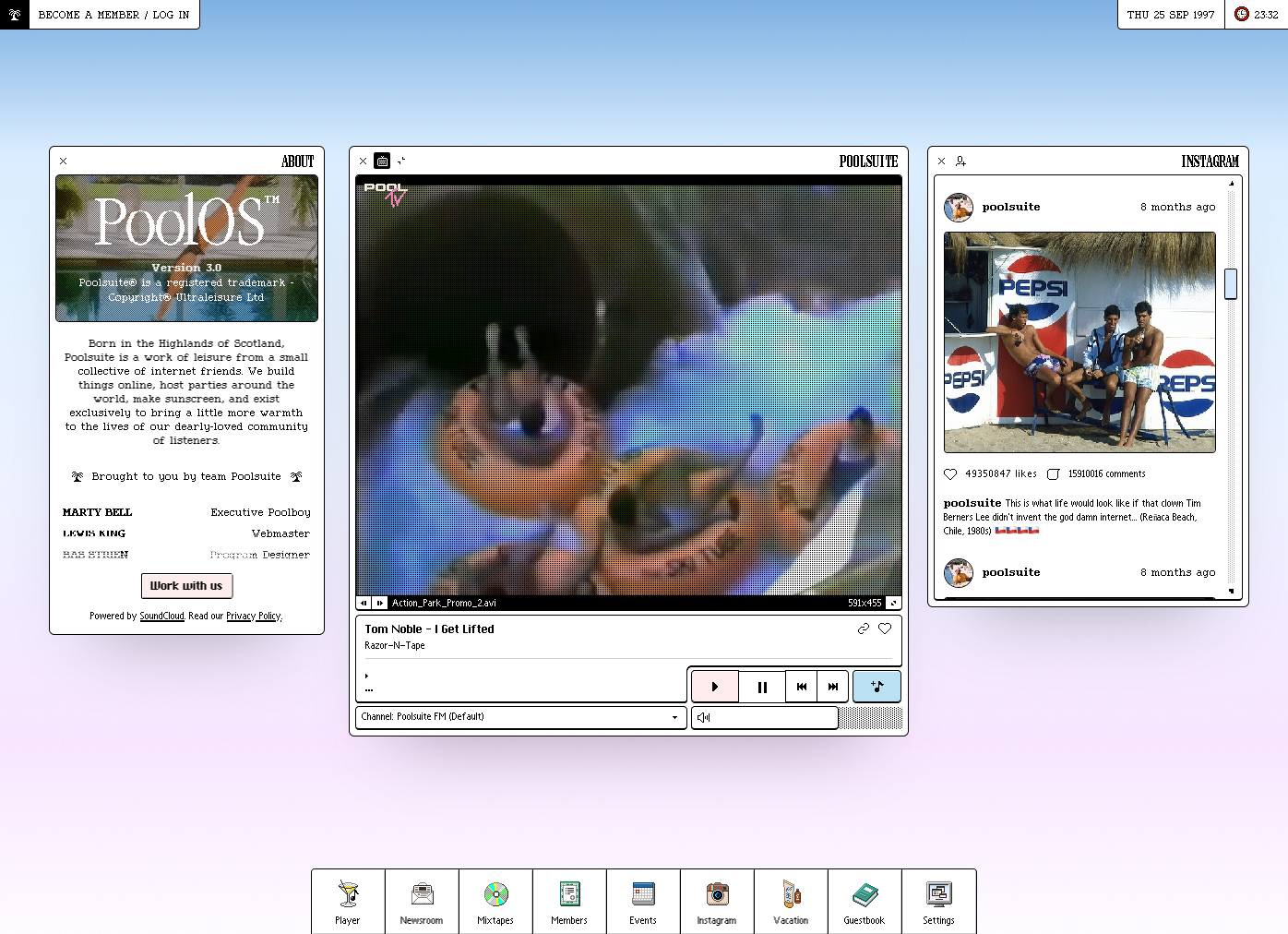
Task: Open Settings from the dock
Action: click(x=938, y=901)
